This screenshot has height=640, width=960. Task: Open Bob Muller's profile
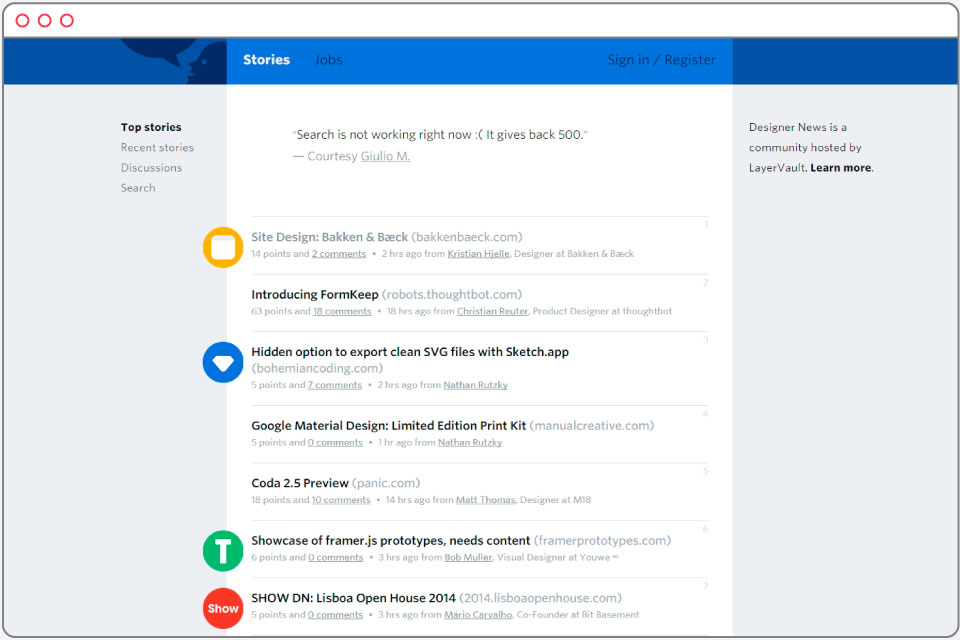coord(468,557)
